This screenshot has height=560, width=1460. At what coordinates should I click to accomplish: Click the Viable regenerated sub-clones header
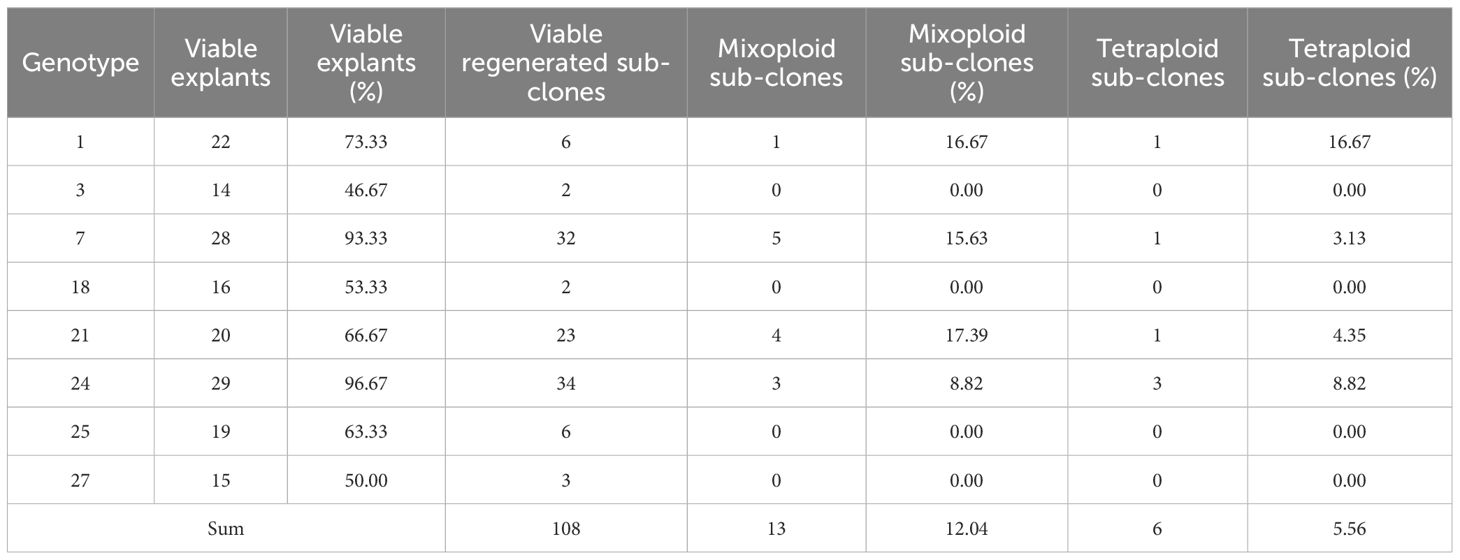tap(566, 63)
